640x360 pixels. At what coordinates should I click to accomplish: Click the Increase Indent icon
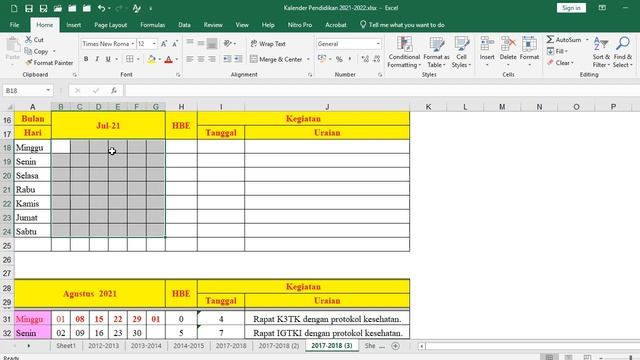(x=238, y=59)
